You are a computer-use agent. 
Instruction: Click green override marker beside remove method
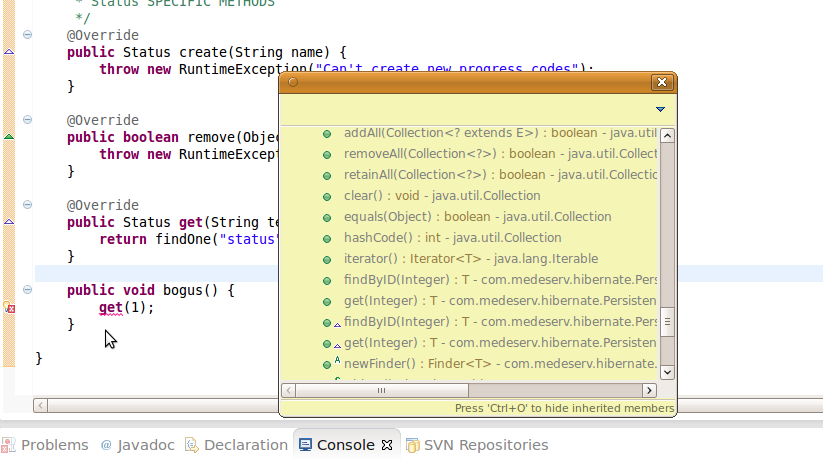coord(9,136)
